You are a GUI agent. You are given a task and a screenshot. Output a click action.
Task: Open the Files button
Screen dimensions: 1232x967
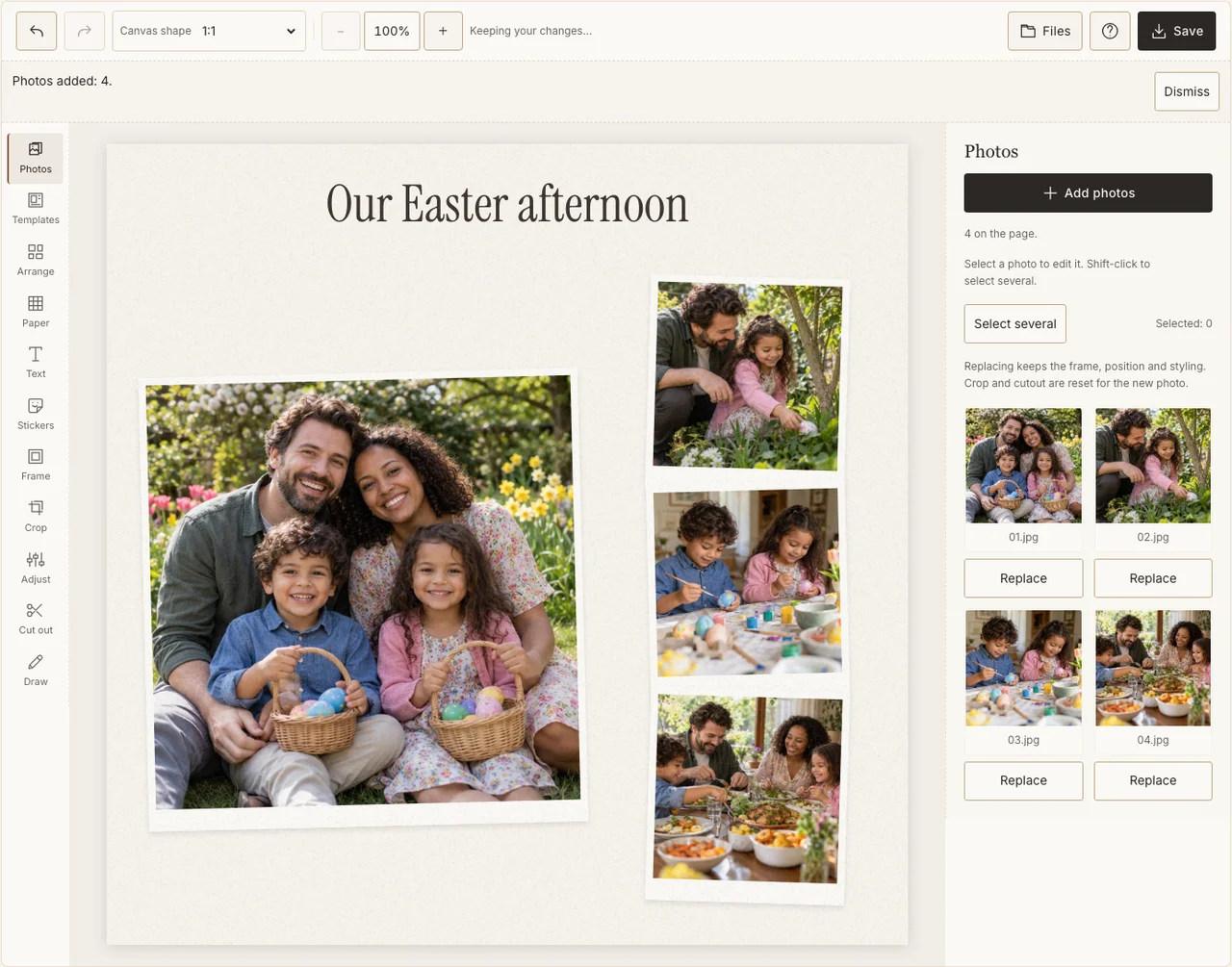coord(1045,31)
